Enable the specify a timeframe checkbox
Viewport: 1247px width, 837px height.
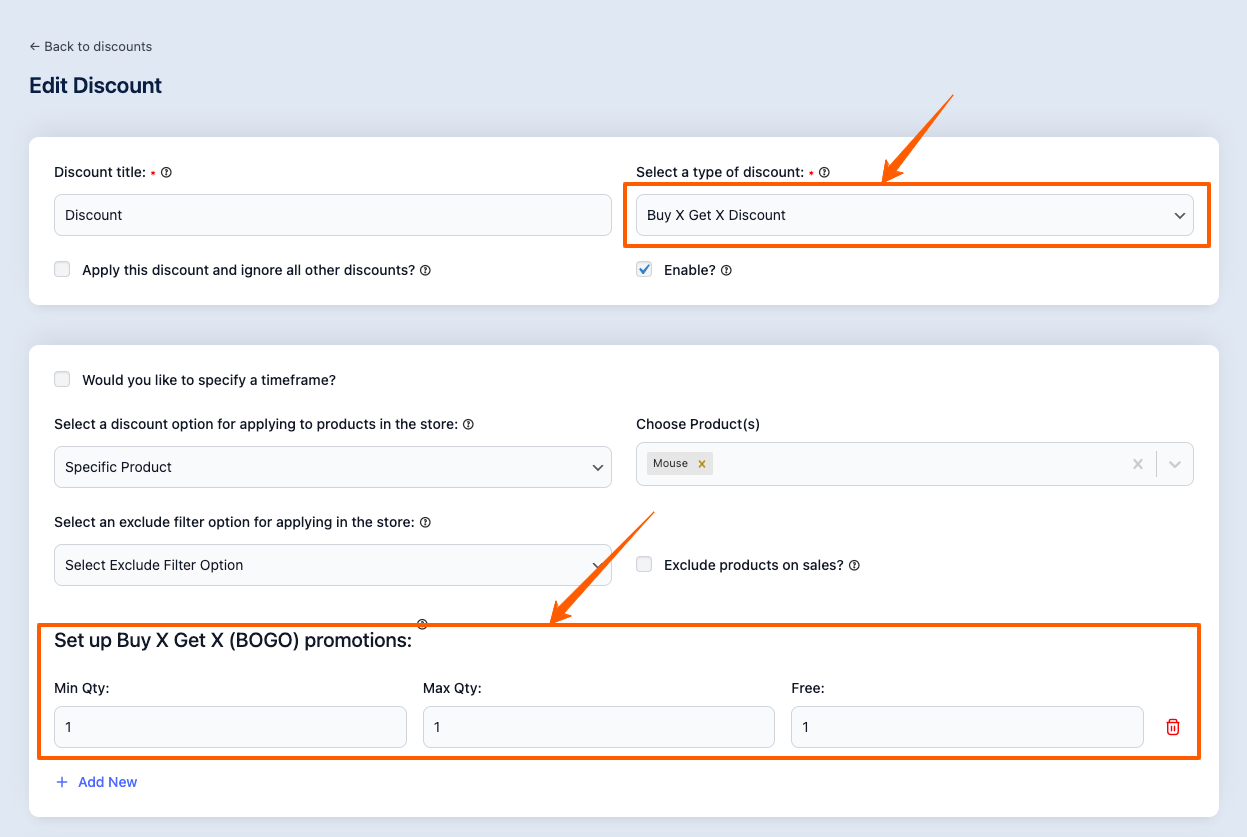[62, 379]
